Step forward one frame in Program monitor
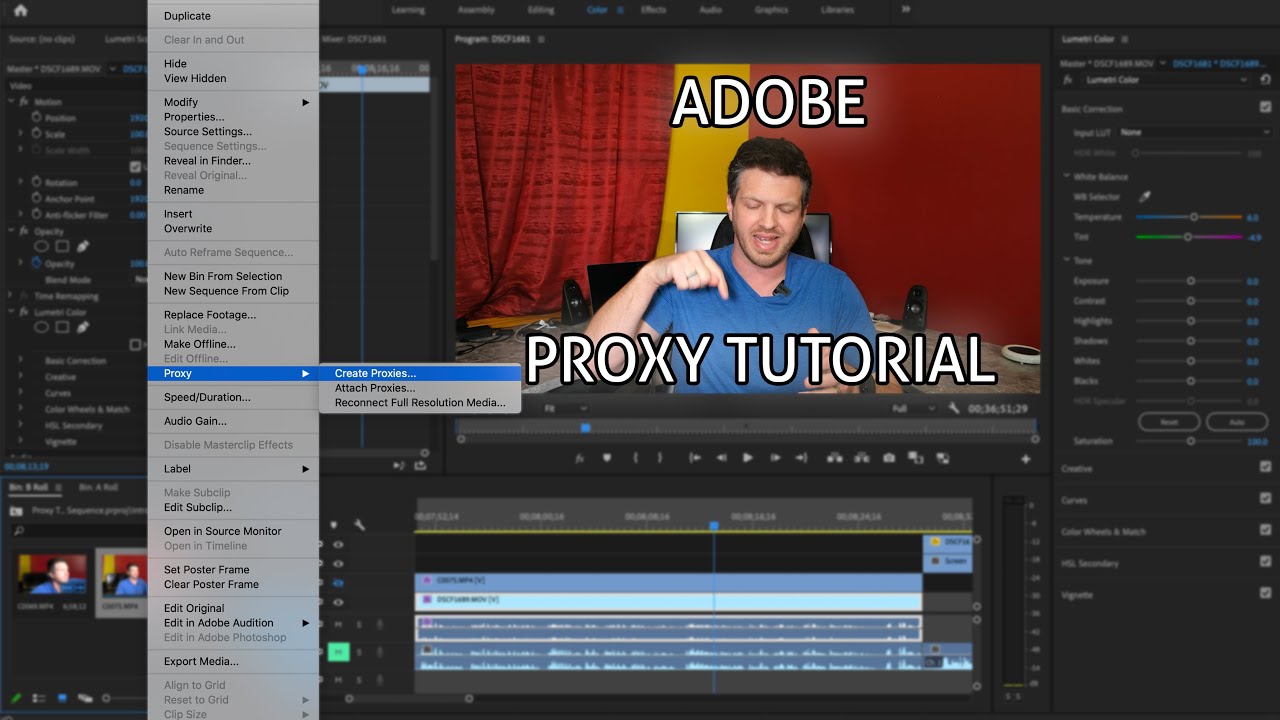1280x720 pixels. tap(774, 458)
